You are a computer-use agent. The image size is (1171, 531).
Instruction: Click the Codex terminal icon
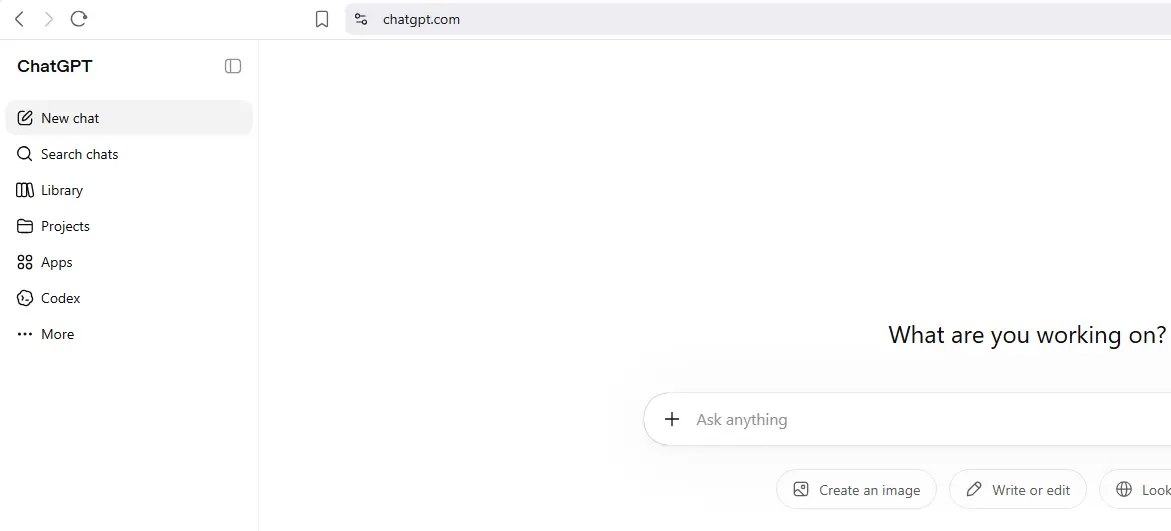(x=25, y=298)
